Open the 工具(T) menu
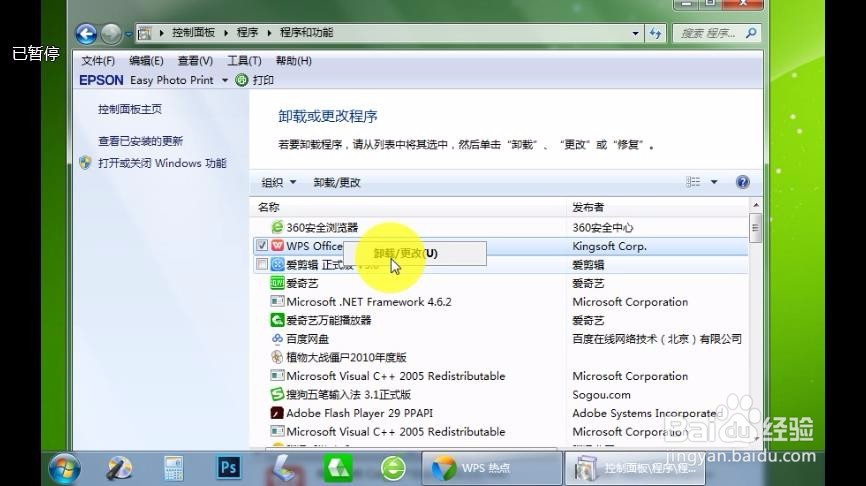Screen dimensions: 866x486 tap(245, 61)
